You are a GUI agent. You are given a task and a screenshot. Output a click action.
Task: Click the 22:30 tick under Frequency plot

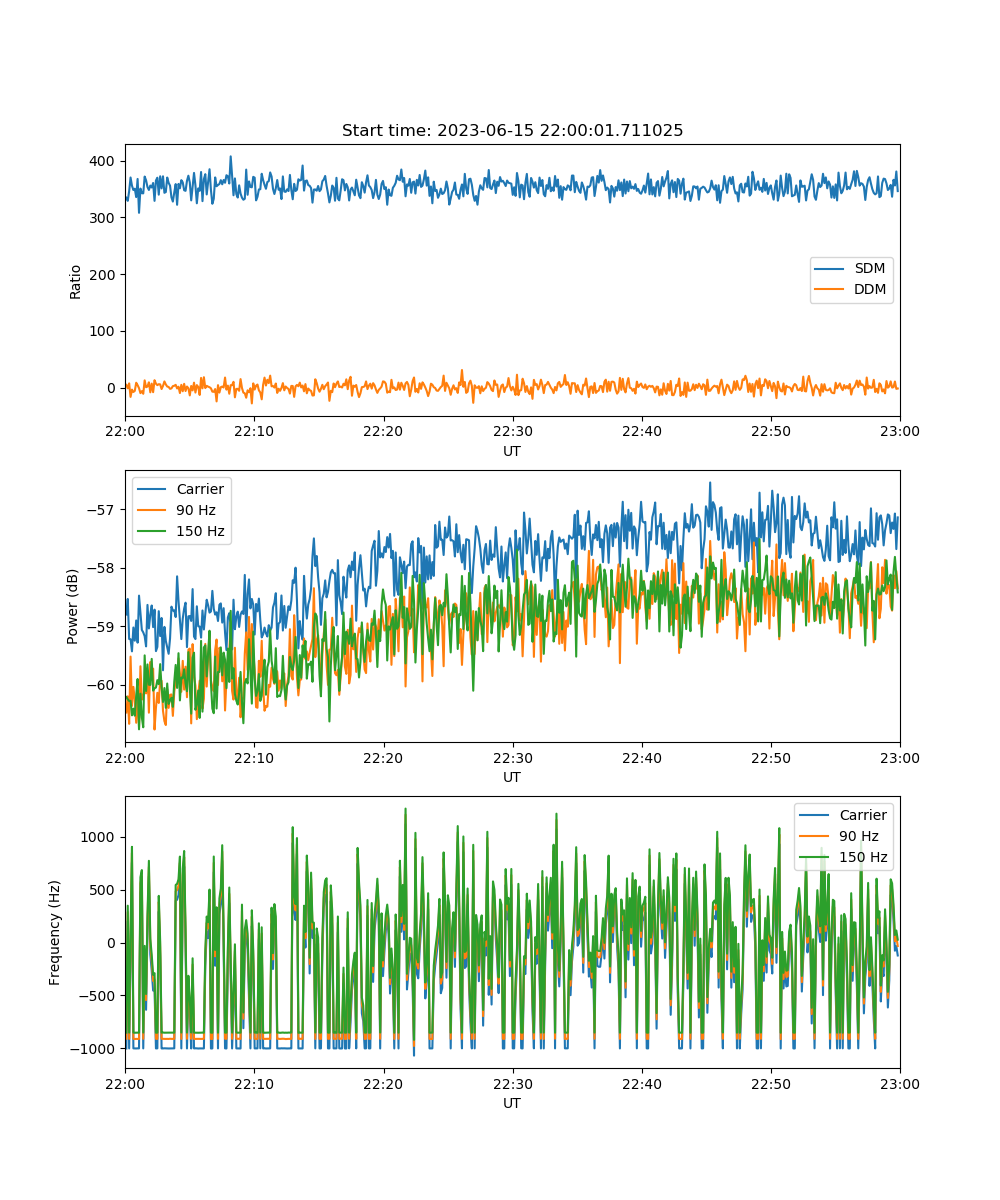(x=512, y=1083)
